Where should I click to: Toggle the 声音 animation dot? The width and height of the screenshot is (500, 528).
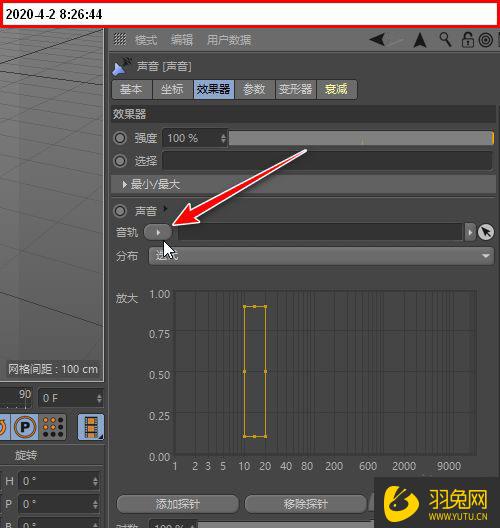coord(120,211)
